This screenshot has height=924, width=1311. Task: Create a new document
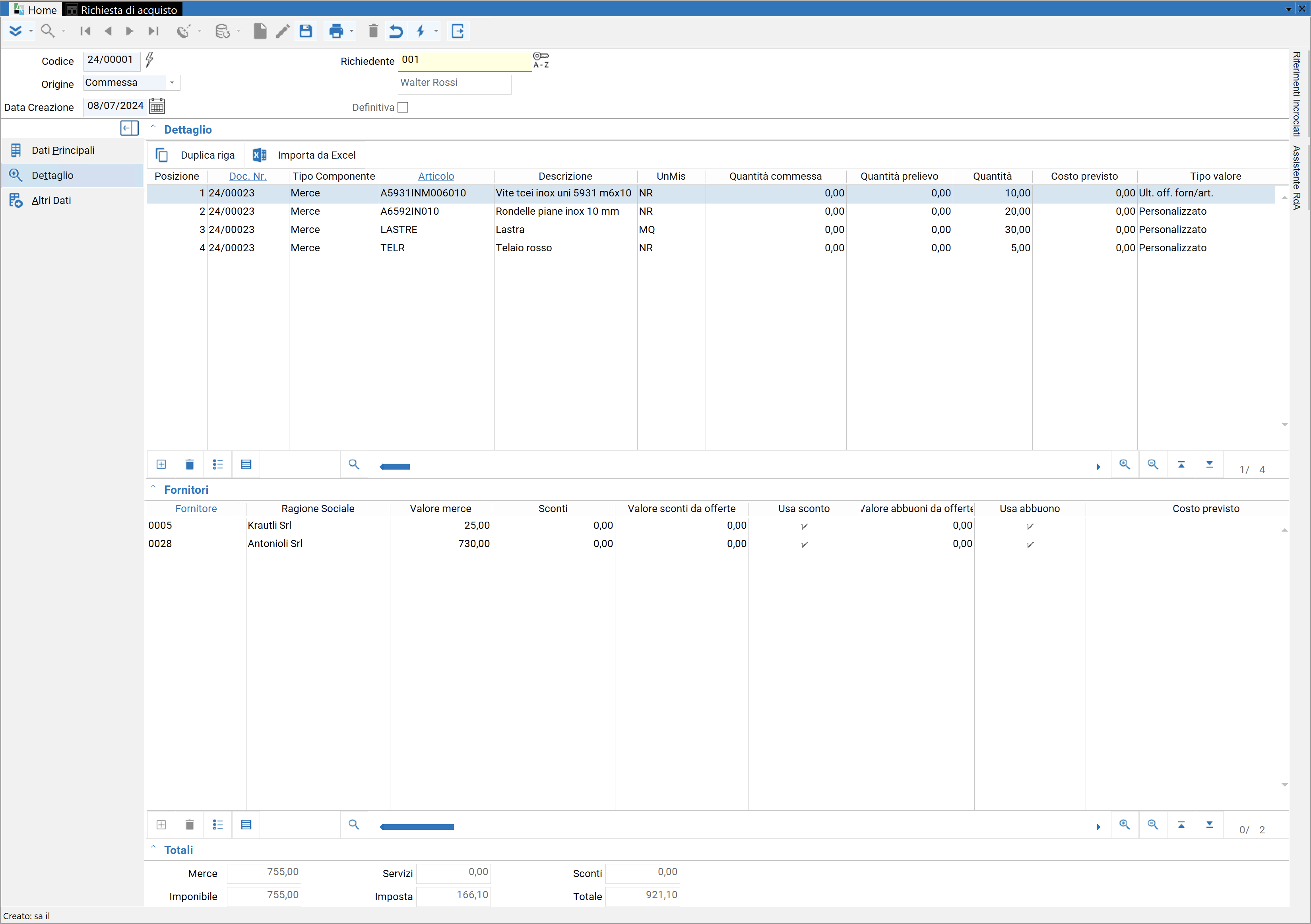[260, 31]
